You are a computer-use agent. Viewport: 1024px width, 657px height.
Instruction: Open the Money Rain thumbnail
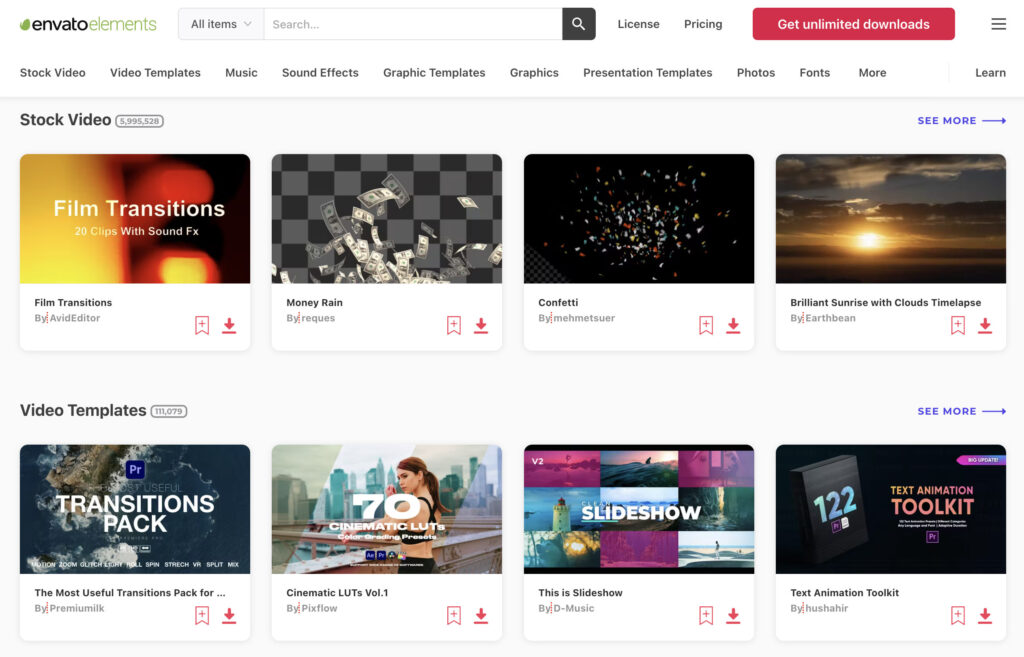click(x=387, y=219)
